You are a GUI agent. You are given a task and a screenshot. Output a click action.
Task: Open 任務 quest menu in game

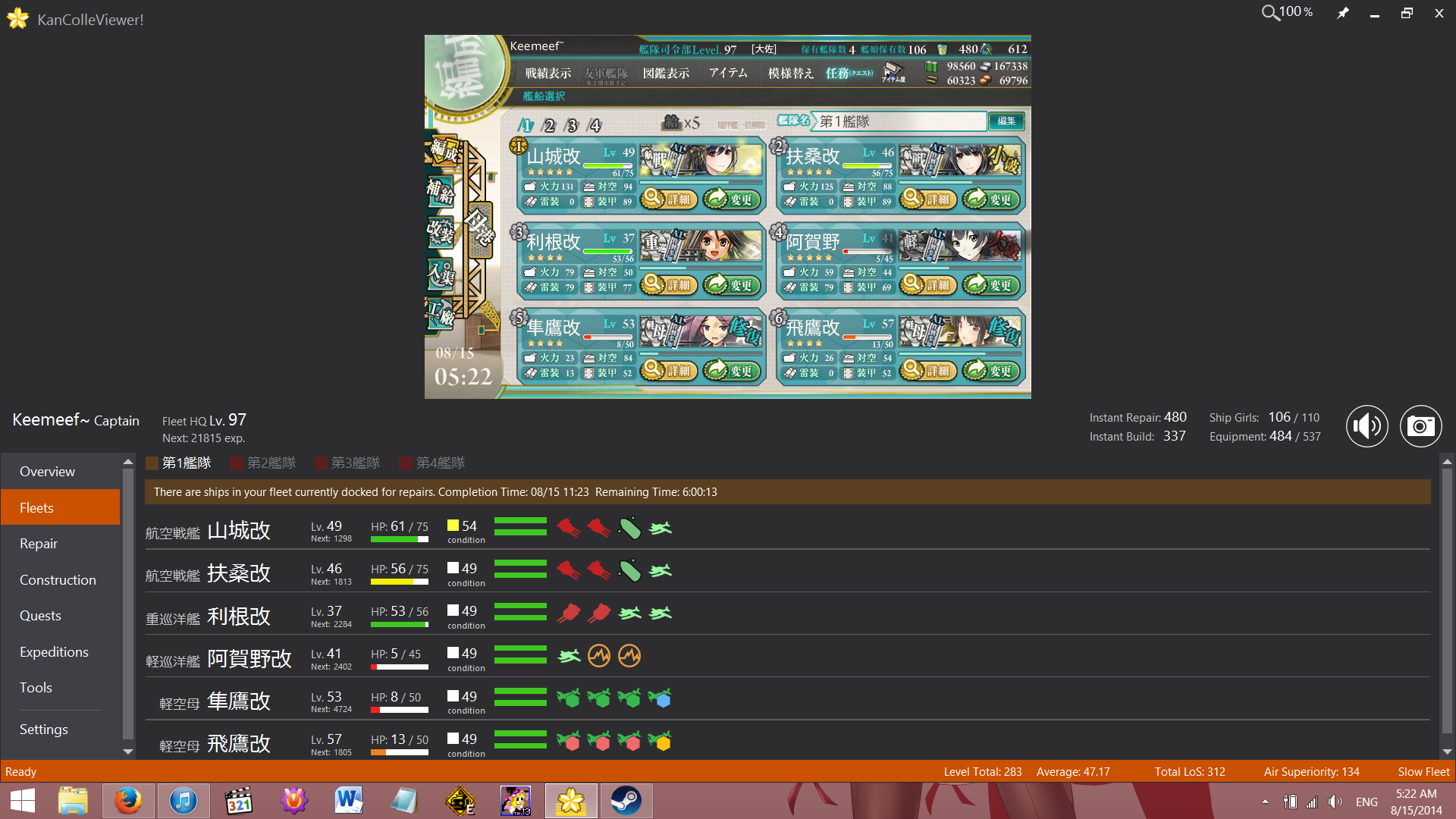pos(849,74)
